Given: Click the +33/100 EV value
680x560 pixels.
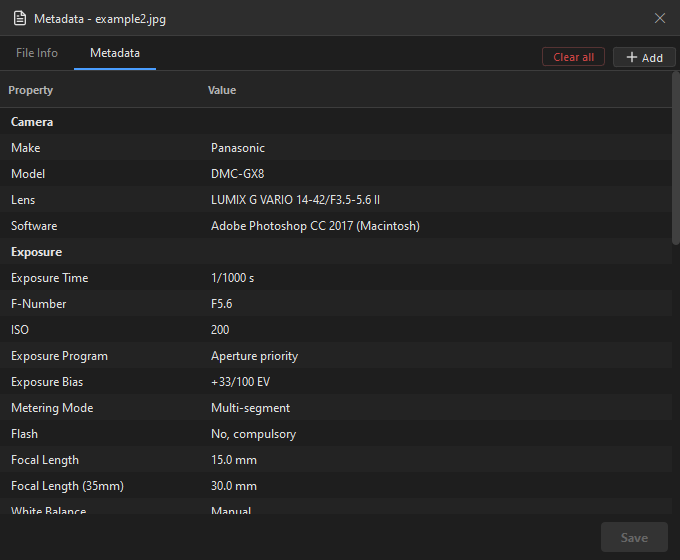Looking at the screenshot, I should tap(240, 382).
